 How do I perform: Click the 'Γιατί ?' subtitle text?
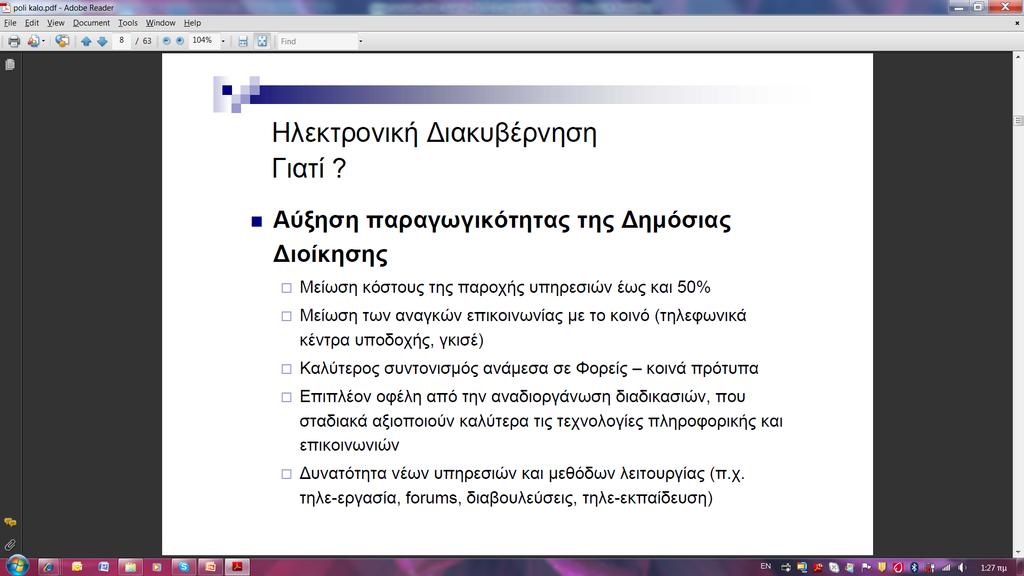coord(309,169)
